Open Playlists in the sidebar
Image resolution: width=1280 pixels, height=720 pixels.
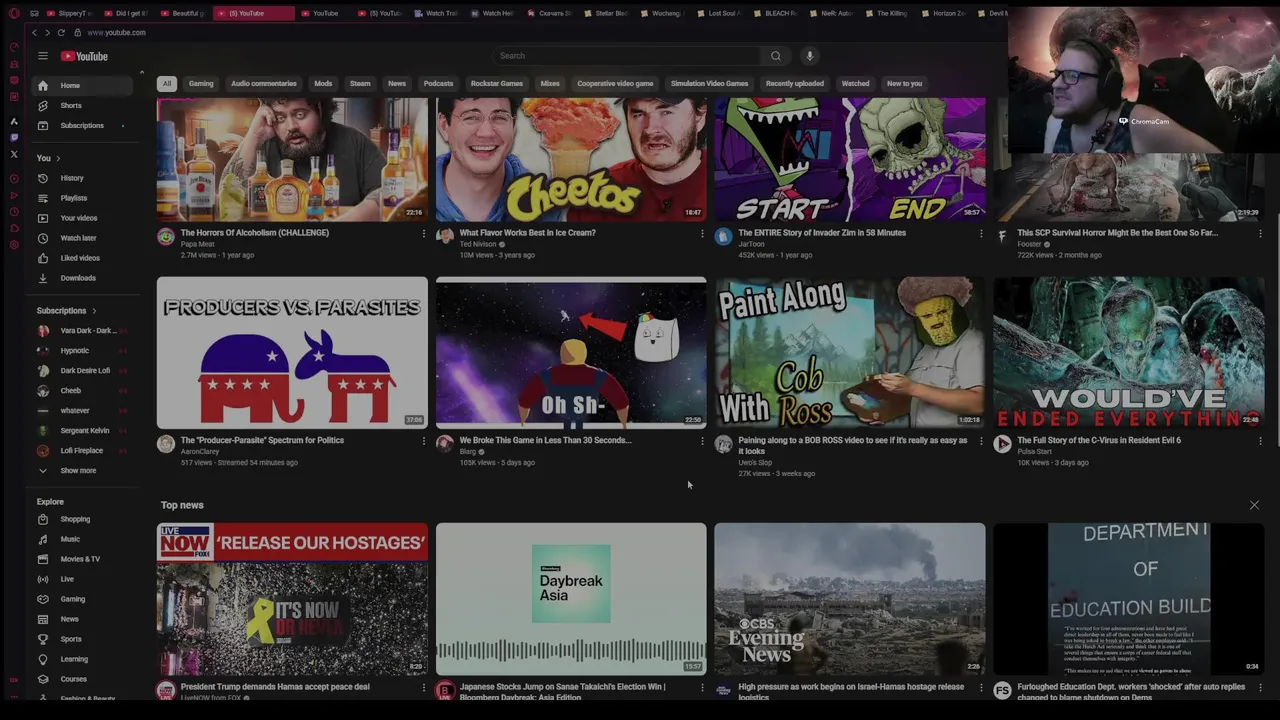80,198
